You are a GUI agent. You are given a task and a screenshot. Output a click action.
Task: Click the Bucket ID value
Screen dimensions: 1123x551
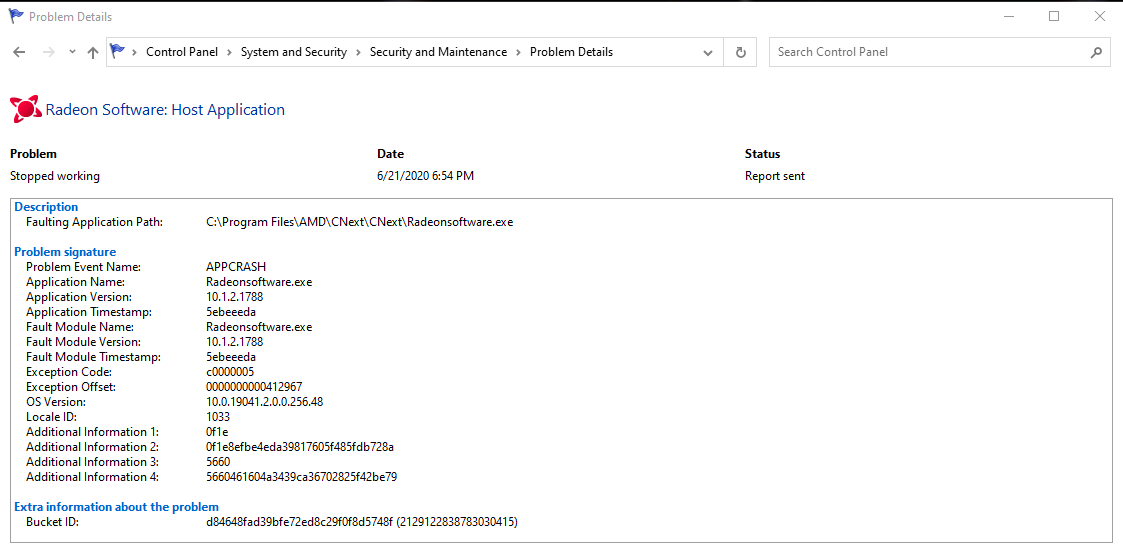point(362,522)
